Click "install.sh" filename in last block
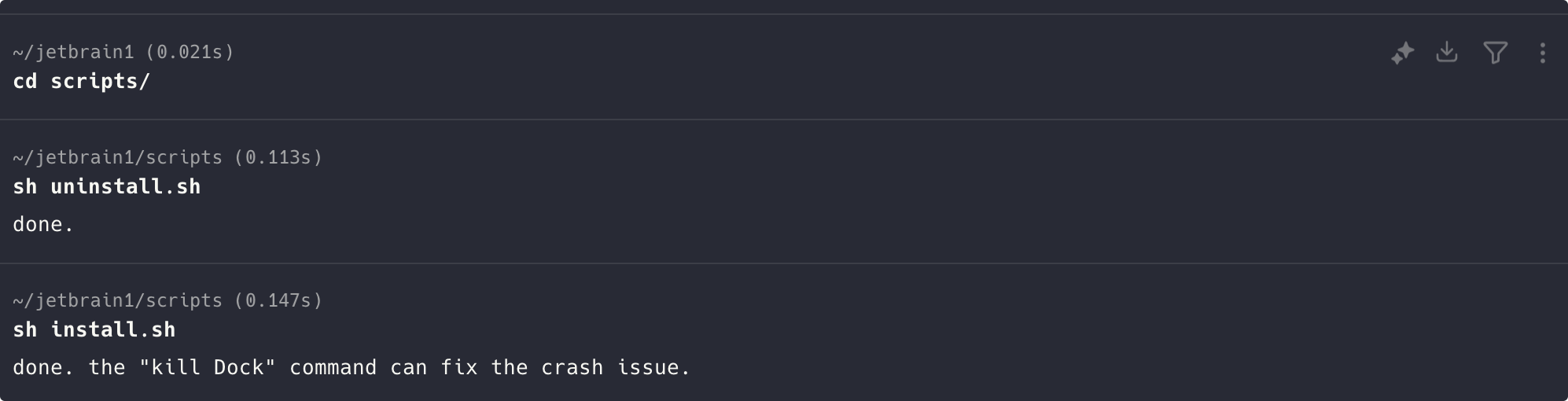1568x401 pixels. [113, 329]
